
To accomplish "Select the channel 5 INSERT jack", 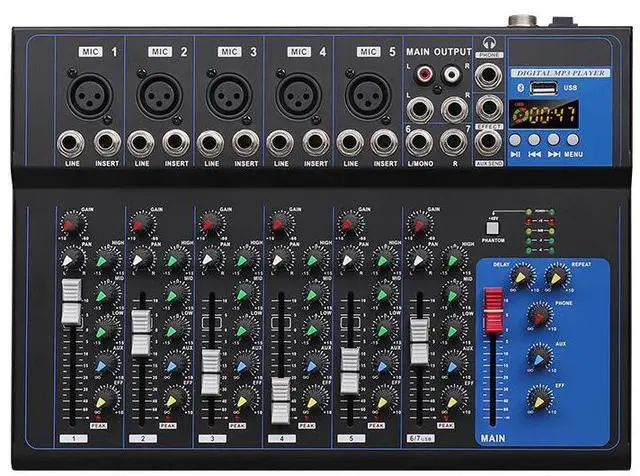I will click(x=384, y=142).
